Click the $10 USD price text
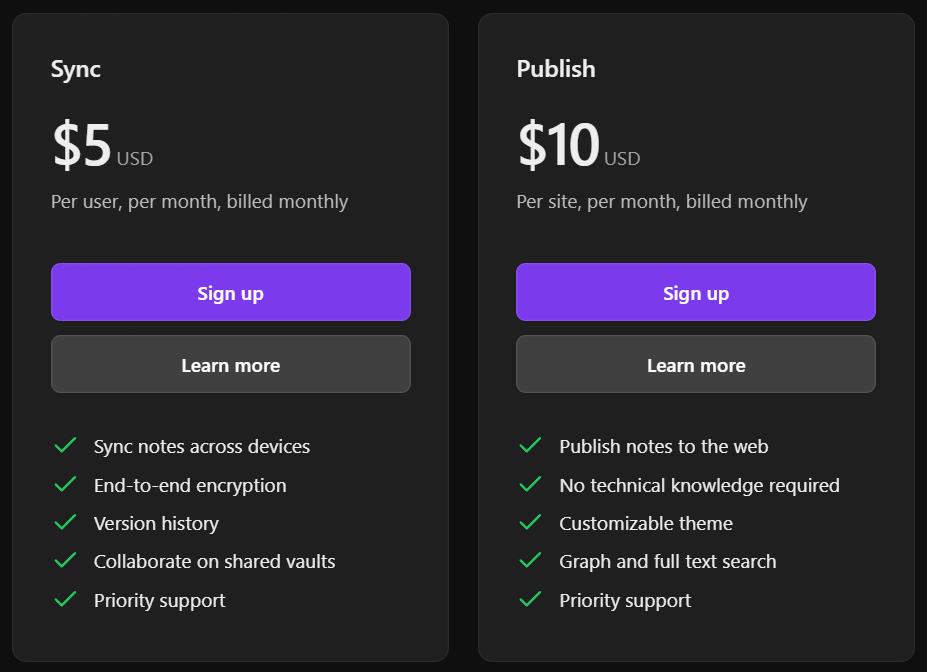The width and height of the screenshot is (927, 672). (579, 145)
